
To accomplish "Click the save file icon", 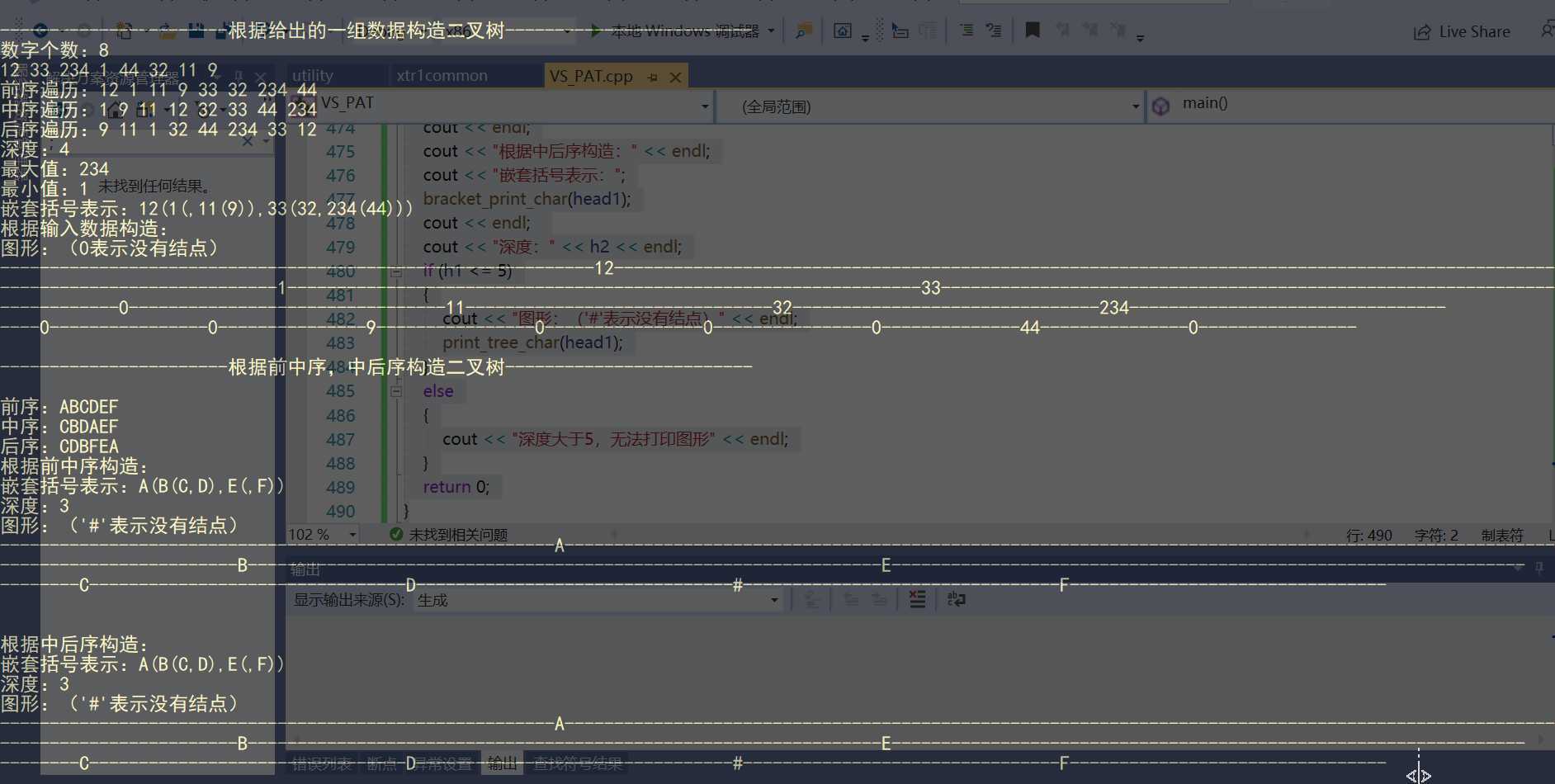I will 196,31.
